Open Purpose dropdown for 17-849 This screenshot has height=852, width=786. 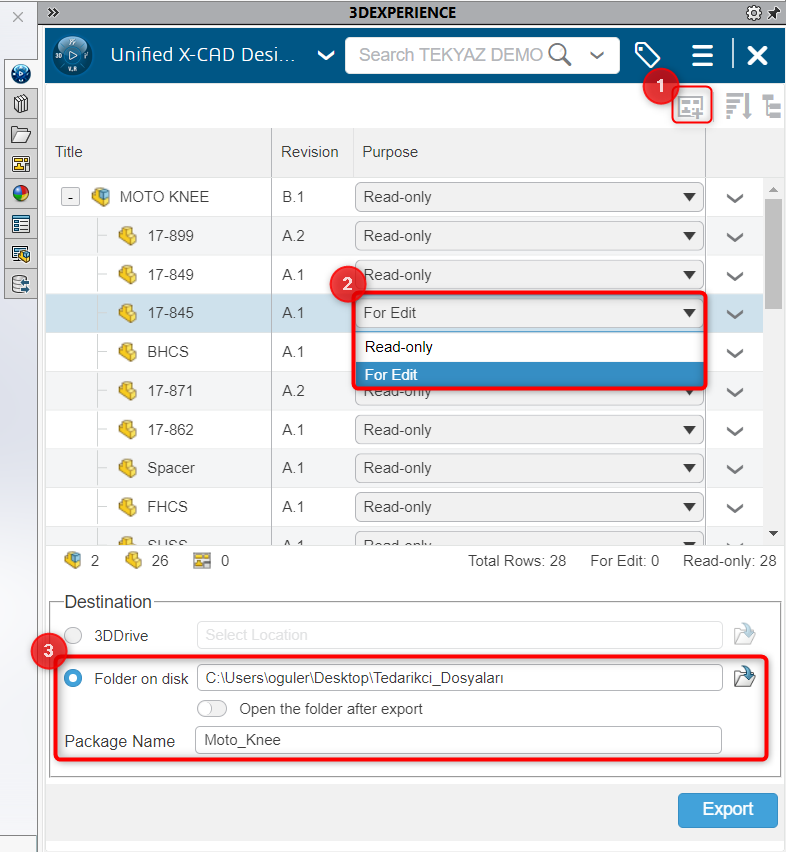pyautogui.click(x=529, y=274)
